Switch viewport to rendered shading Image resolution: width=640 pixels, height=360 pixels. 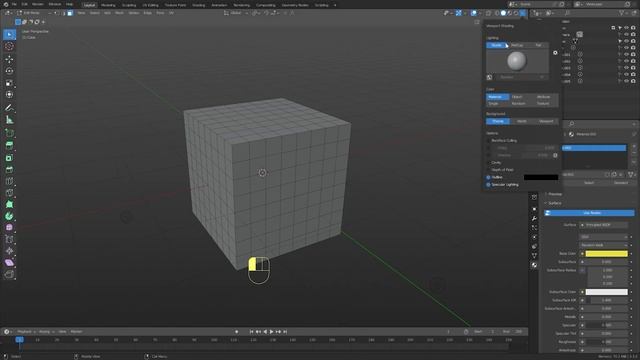click(x=516, y=13)
